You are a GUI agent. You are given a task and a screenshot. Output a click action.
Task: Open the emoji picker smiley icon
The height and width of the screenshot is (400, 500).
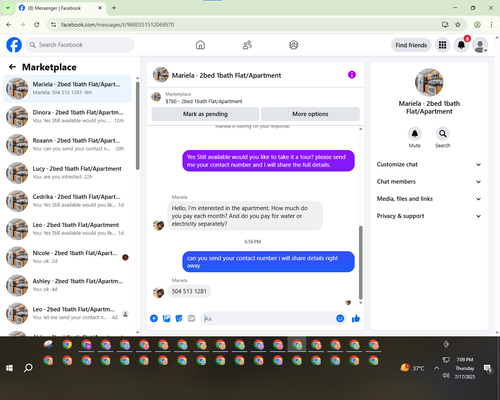[x=340, y=318]
